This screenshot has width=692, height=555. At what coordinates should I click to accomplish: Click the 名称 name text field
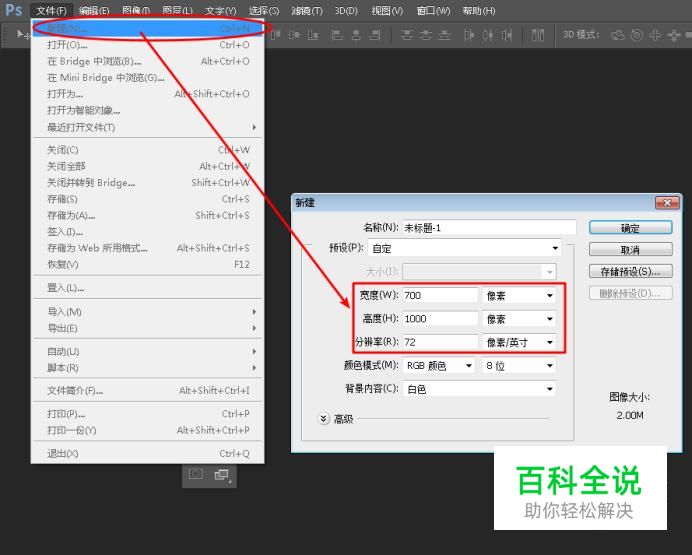[489, 228]
